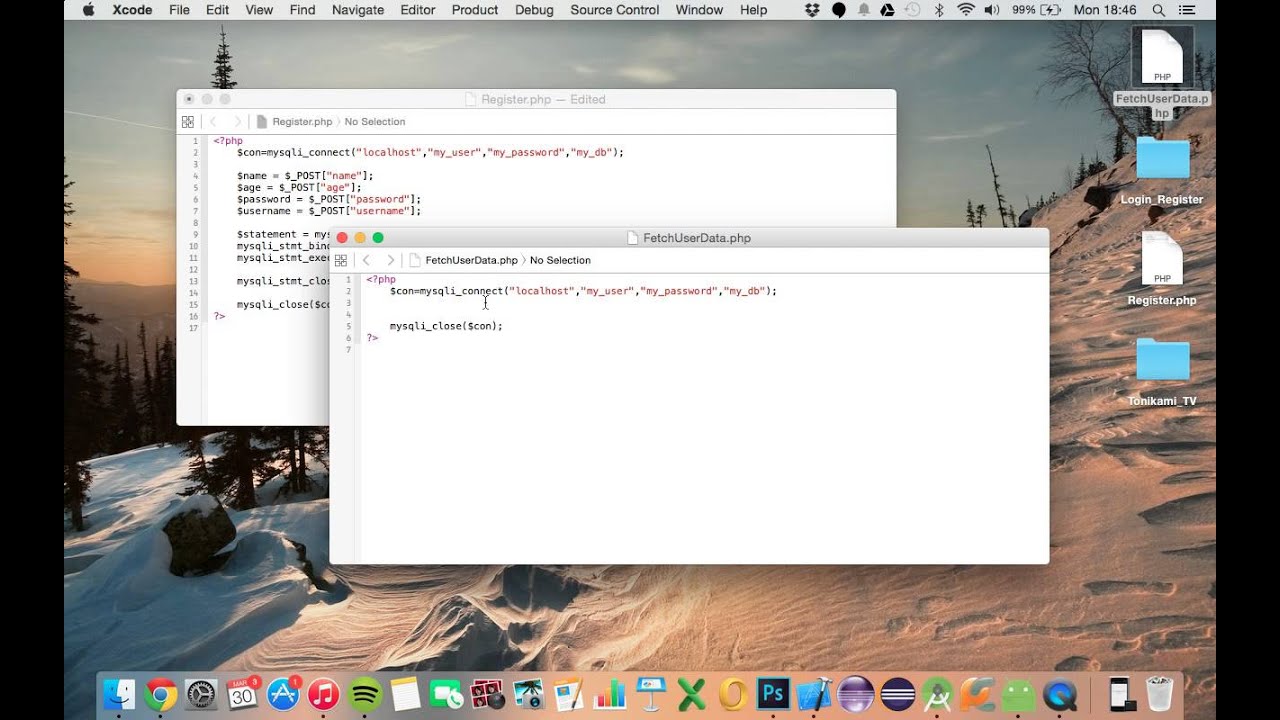This screenshot has width=1280, height=720.
Task: Open Pages from the dock
Action: (568, 693)
